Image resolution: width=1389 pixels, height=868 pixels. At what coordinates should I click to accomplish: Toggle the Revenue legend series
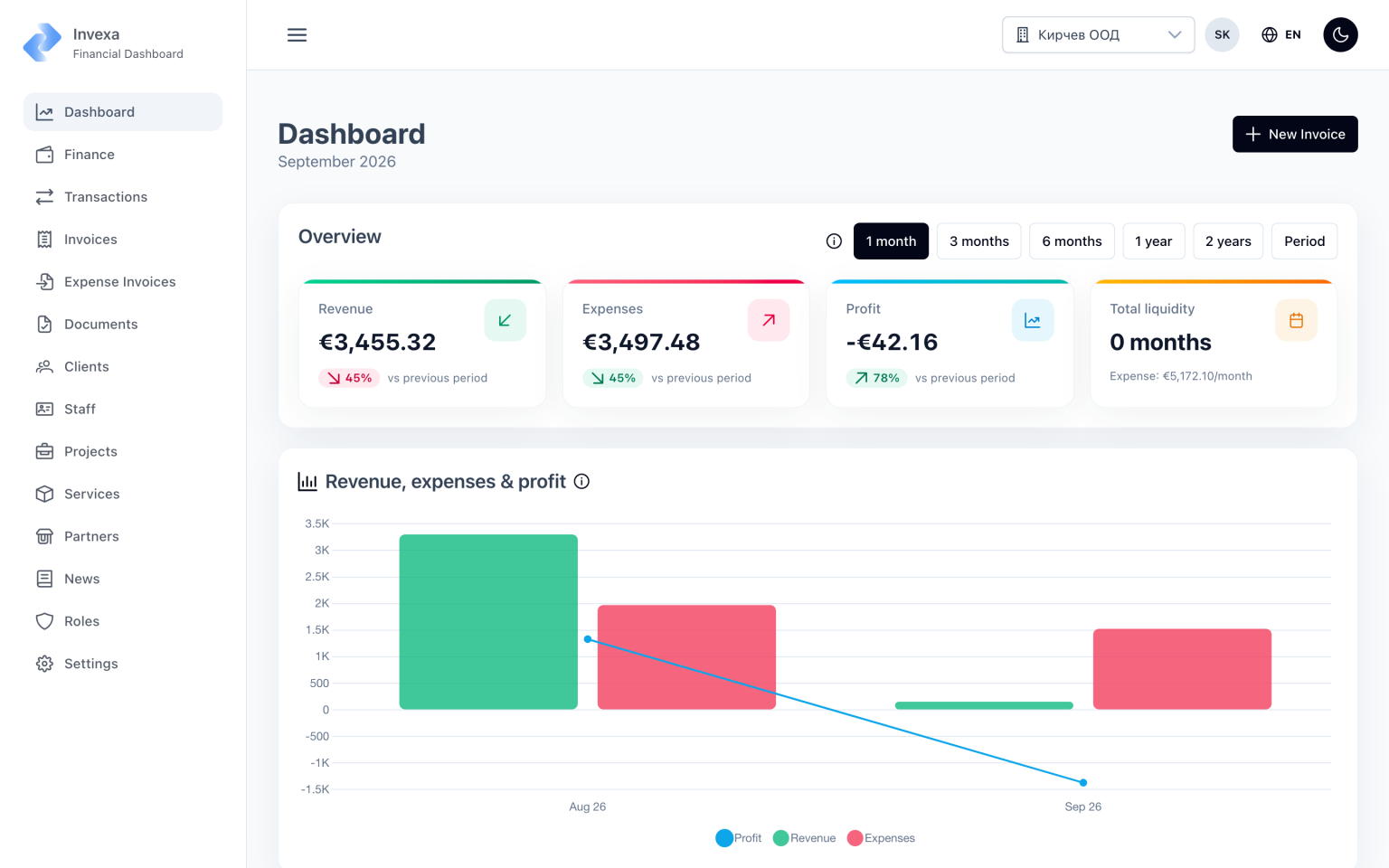(805, 838)
